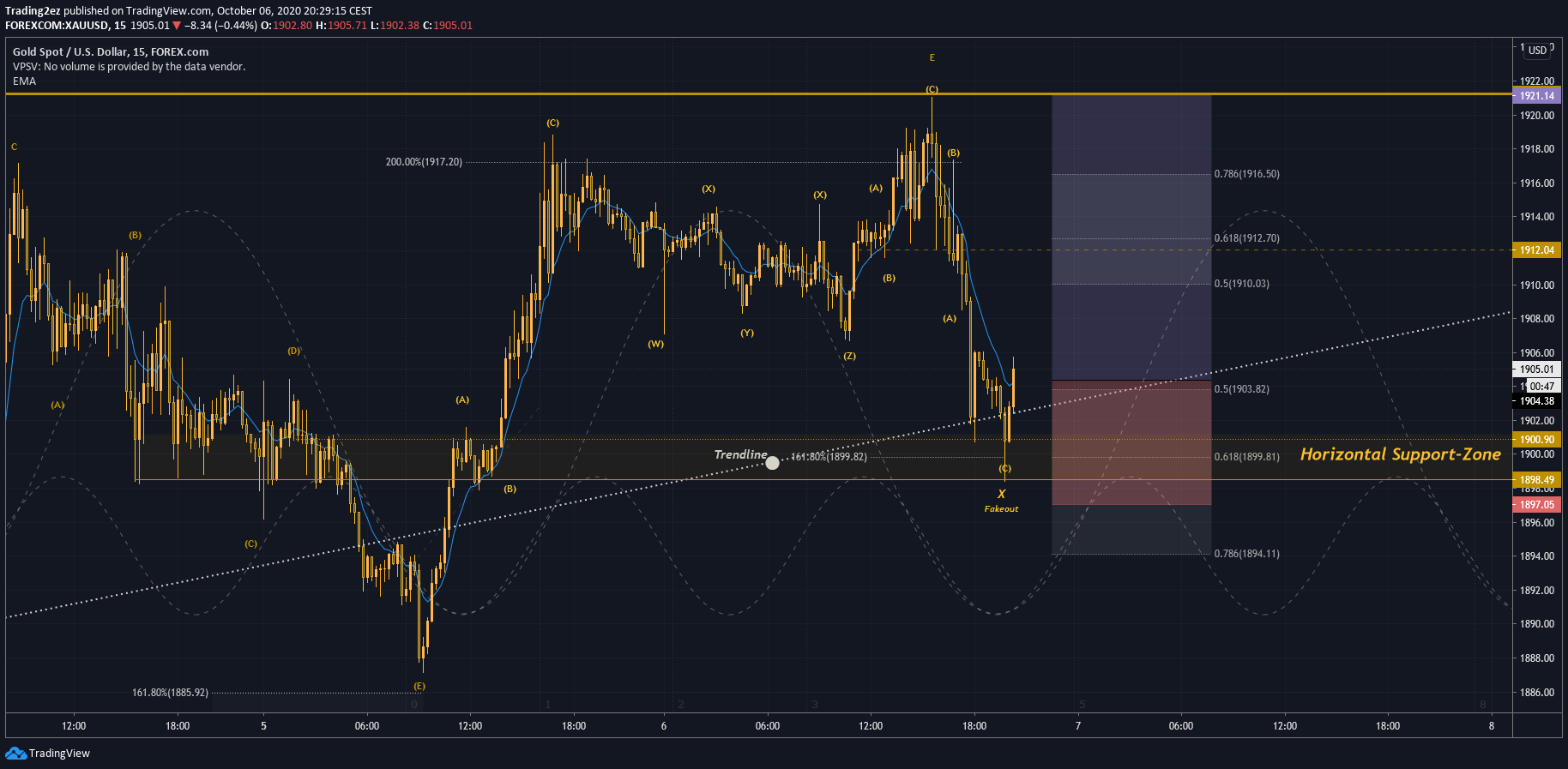Click the 00:47 bar countdown label
1568x769 pixels.
[x=1541, y=387]
